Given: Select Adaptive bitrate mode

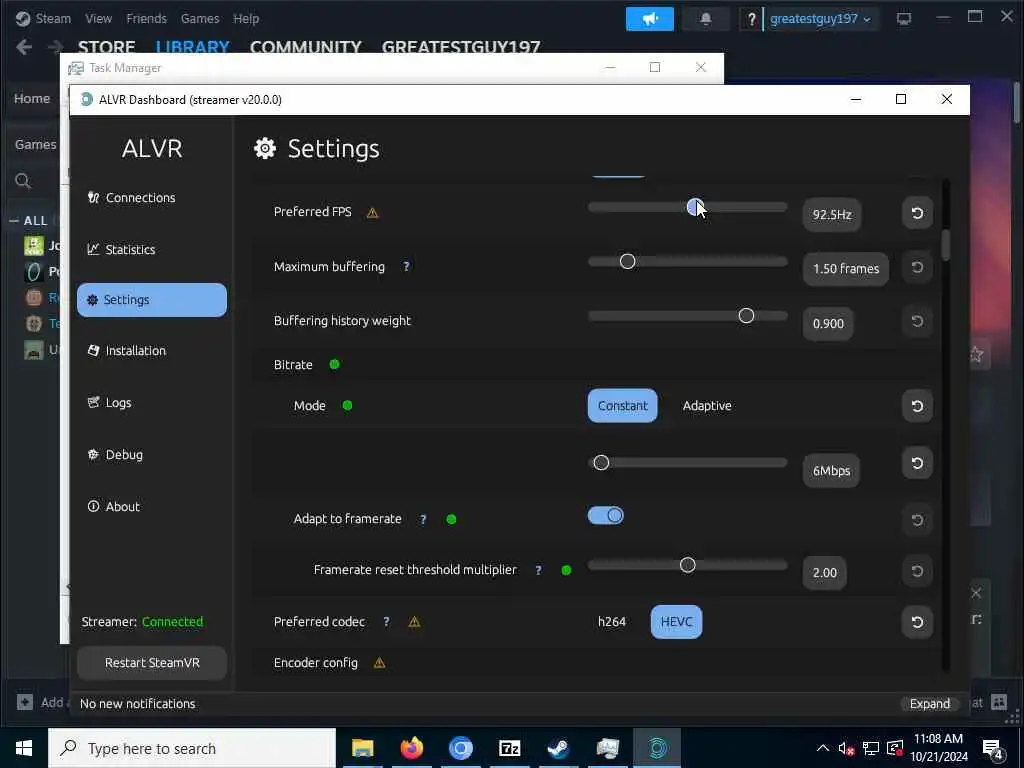Looking at the screenshot, I should 707,406.
